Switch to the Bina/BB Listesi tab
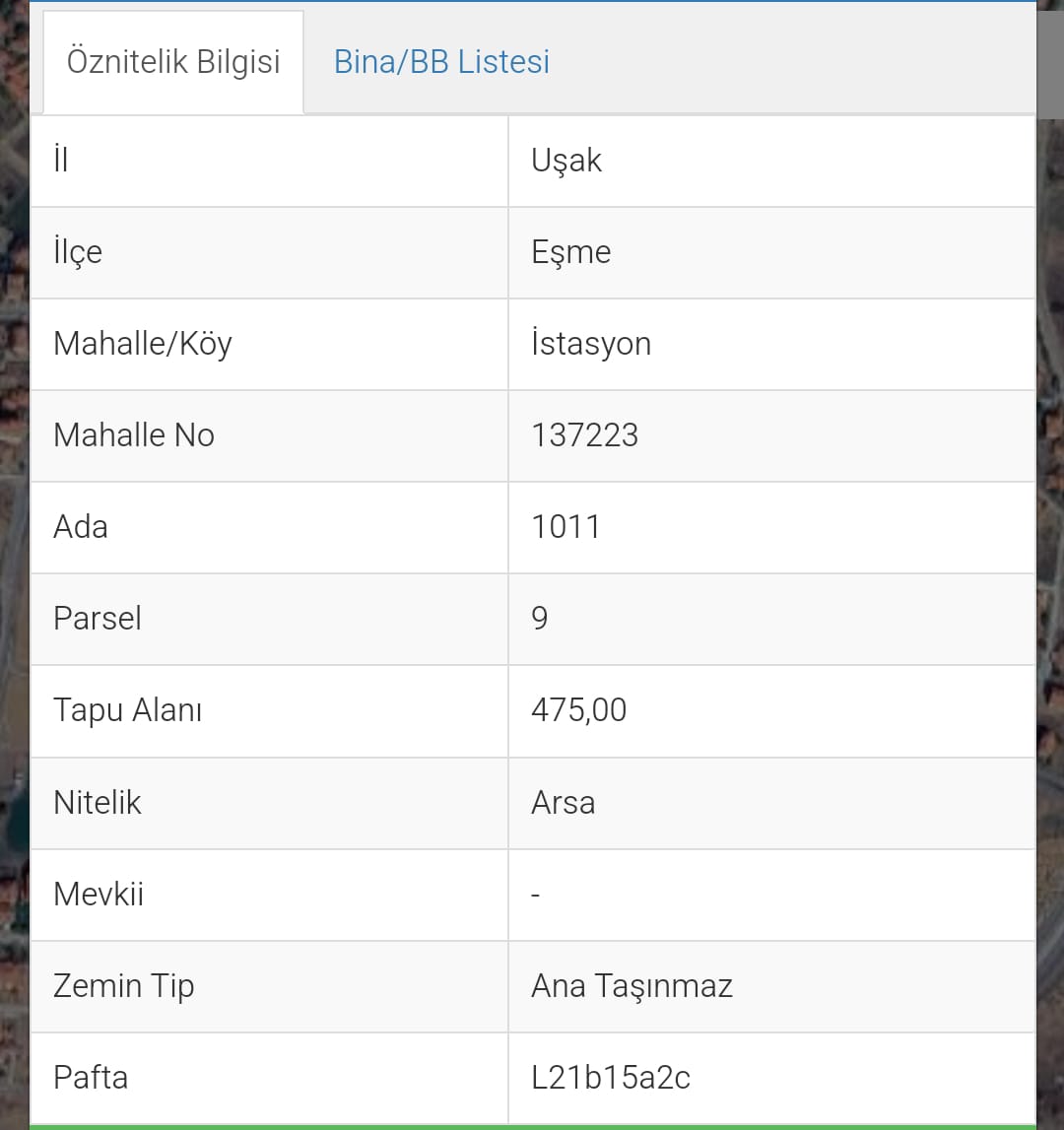 441,62
